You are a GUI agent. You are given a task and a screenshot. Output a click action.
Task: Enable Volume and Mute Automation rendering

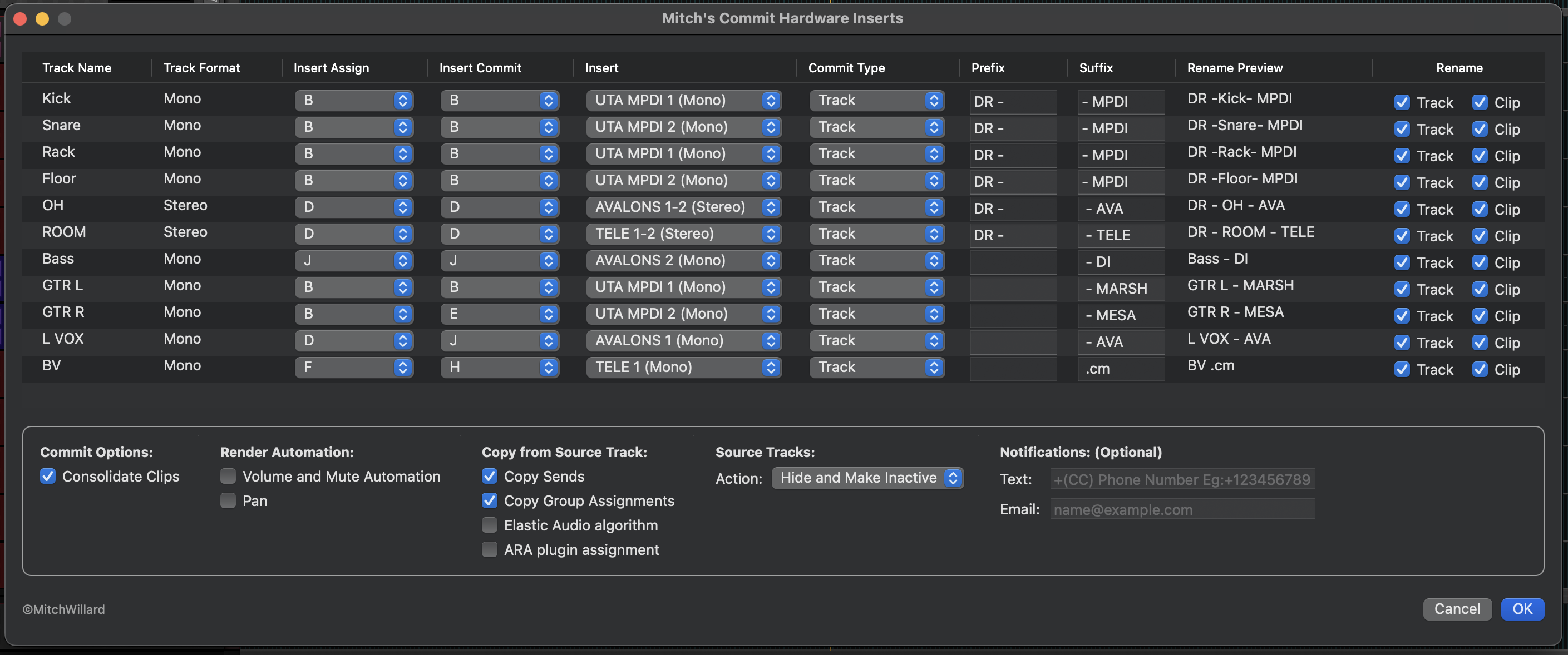[x=228, y=476]
